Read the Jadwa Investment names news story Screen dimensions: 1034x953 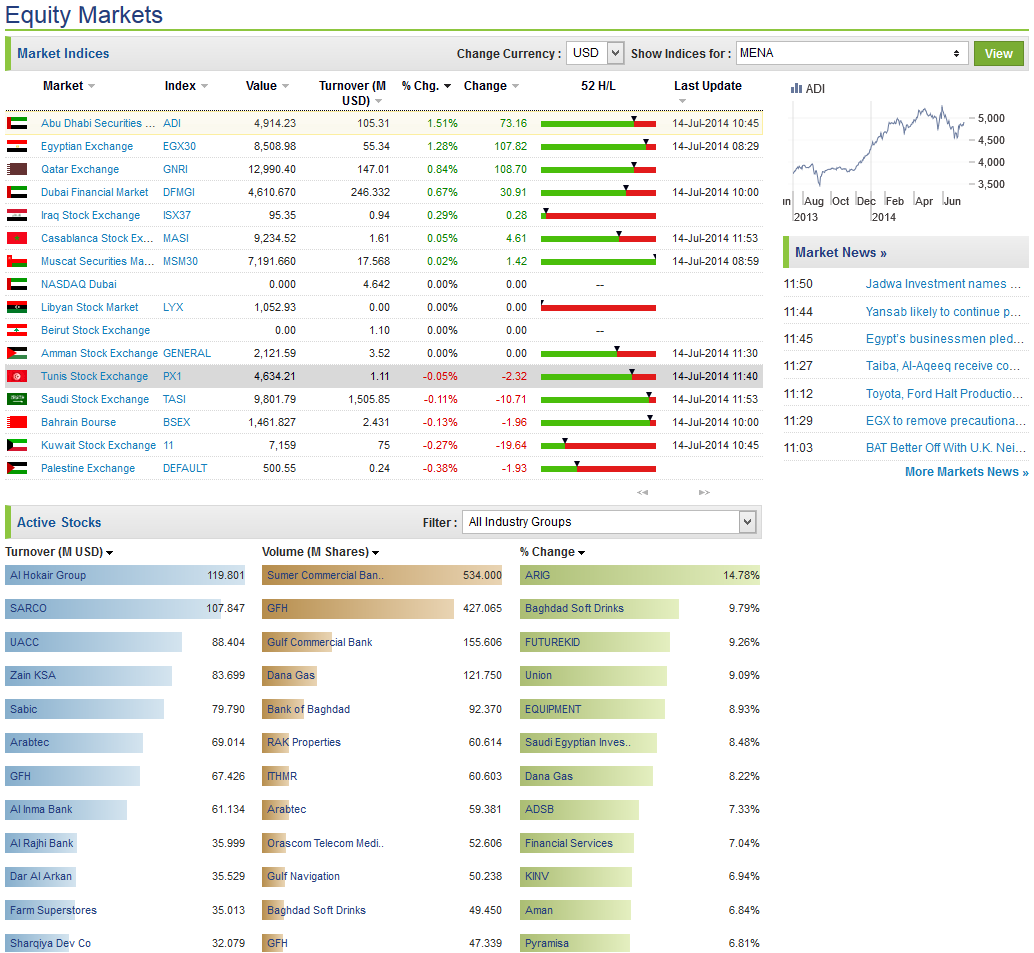coord(943,284)
